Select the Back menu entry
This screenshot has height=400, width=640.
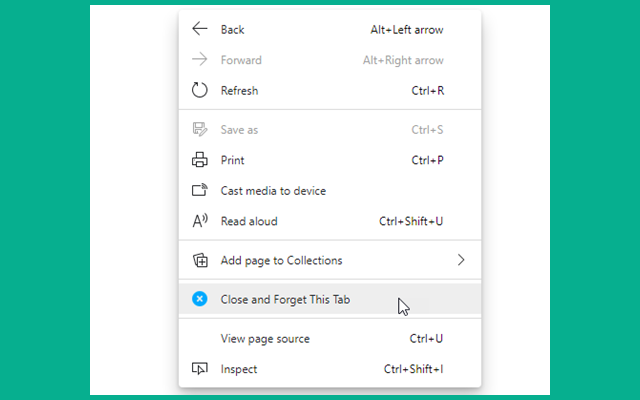(x=232, y=30)
